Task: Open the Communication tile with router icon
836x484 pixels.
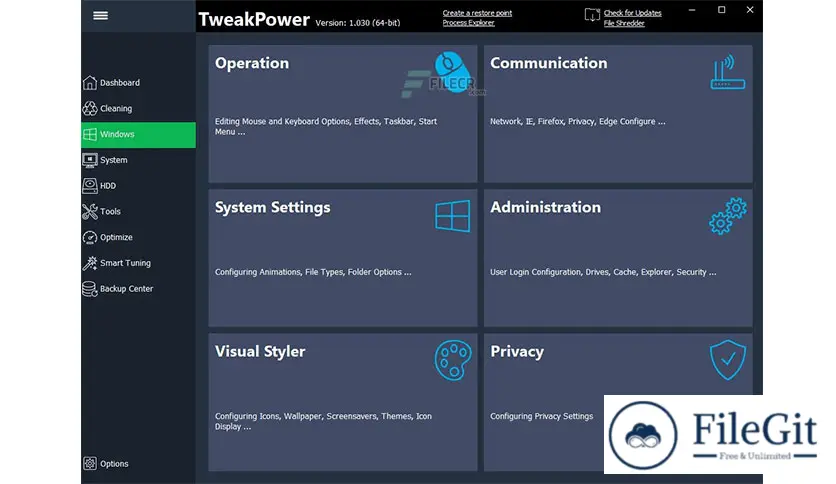Action: [x=617, y=112]
